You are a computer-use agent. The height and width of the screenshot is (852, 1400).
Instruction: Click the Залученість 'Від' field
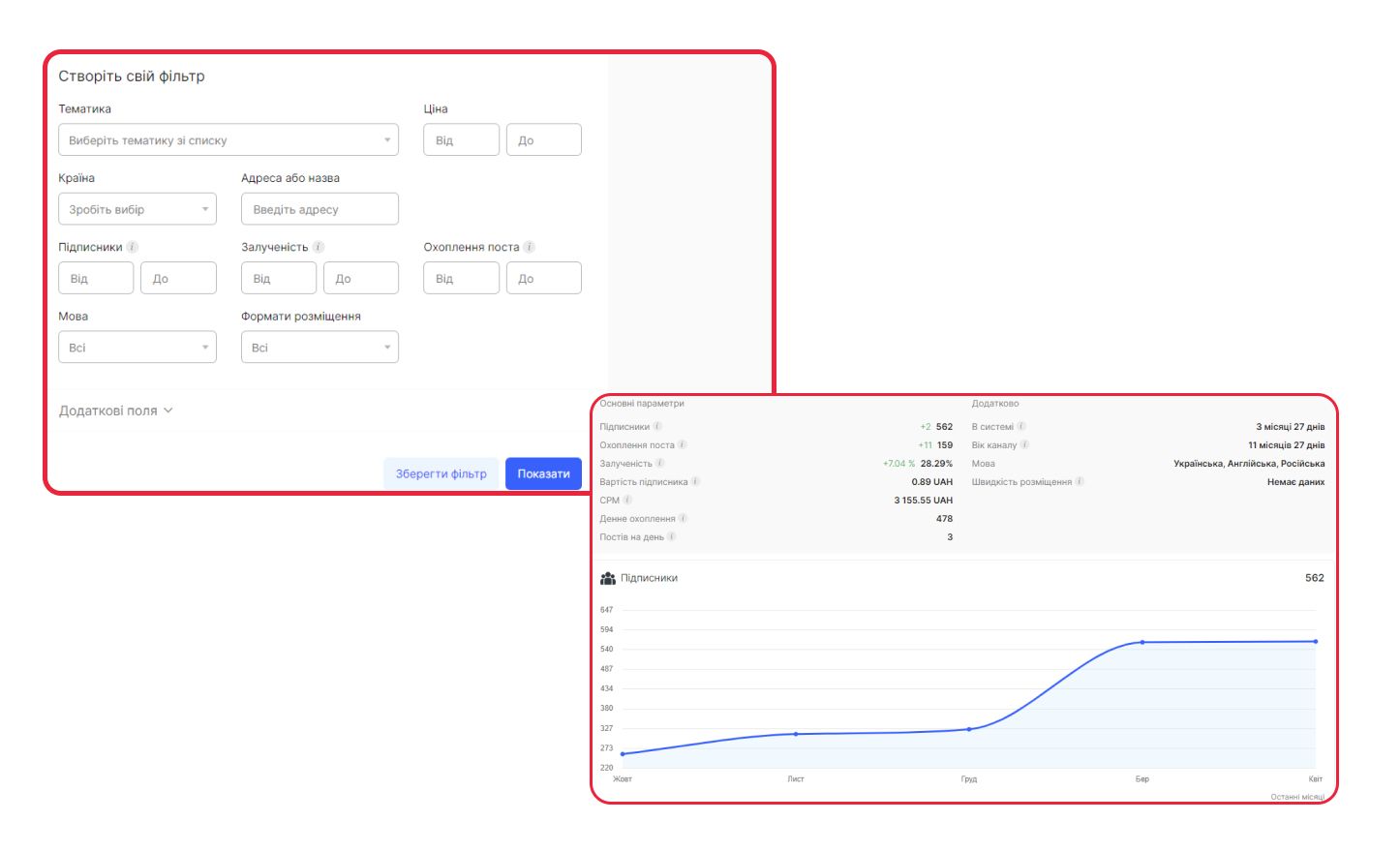(x=279, y=278)
